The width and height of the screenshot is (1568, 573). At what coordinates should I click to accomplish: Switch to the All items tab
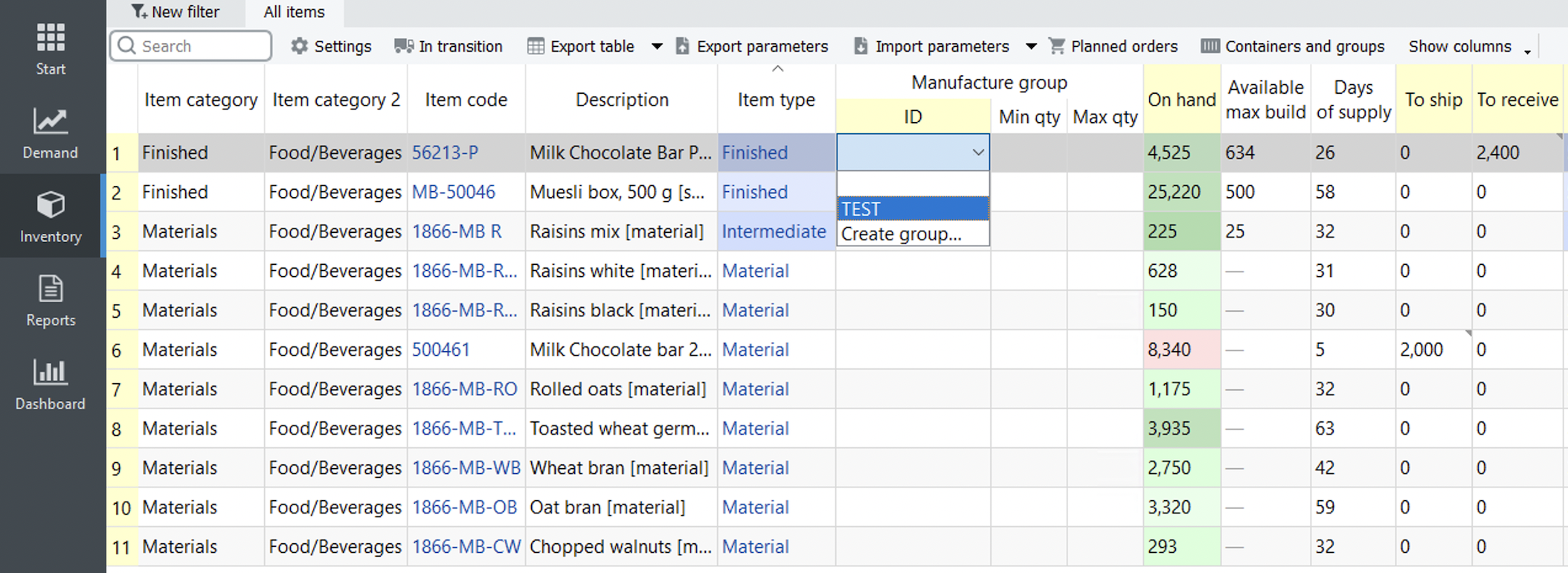coord(294,12)
